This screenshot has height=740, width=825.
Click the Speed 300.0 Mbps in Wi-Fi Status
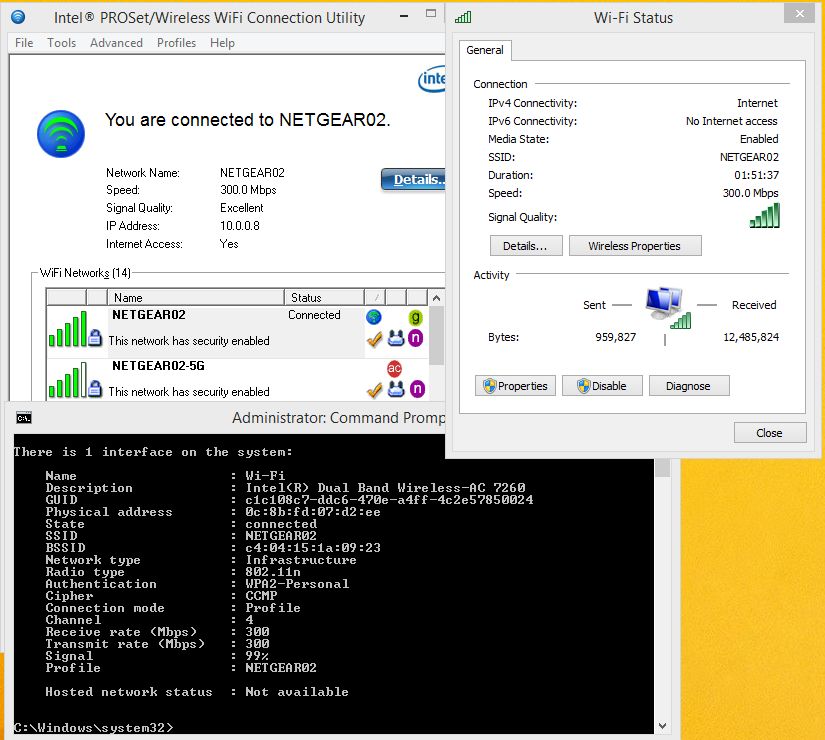[x=750, y=193]
